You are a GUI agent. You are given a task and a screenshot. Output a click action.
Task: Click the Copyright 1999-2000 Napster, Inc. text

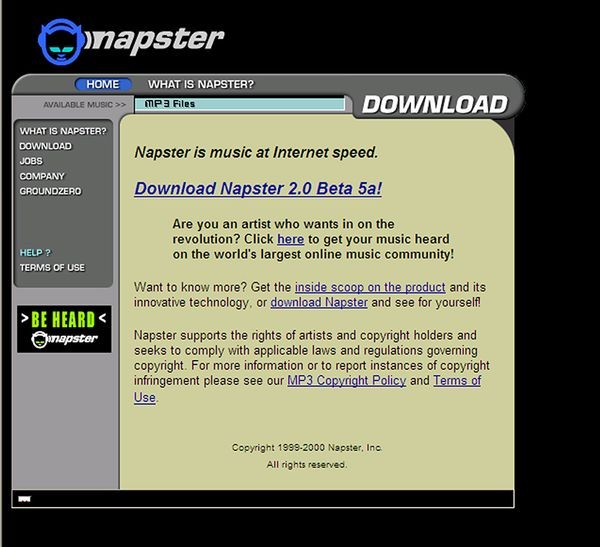(x=307, y=447)
